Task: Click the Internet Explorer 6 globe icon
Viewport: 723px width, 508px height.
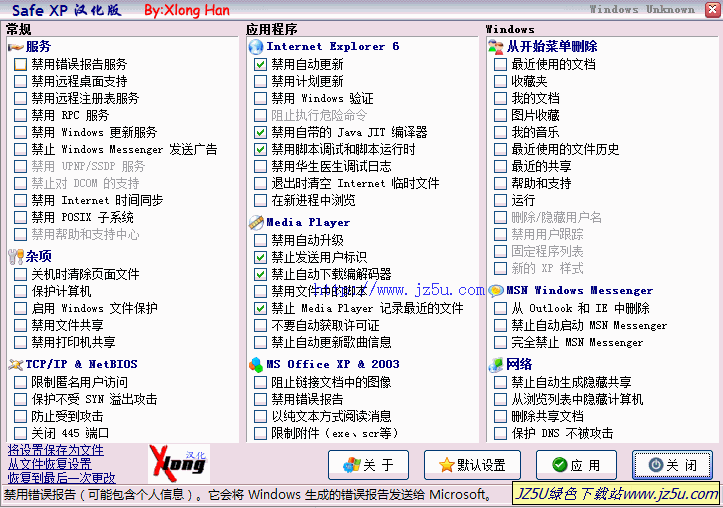Action: coord(255,47)
